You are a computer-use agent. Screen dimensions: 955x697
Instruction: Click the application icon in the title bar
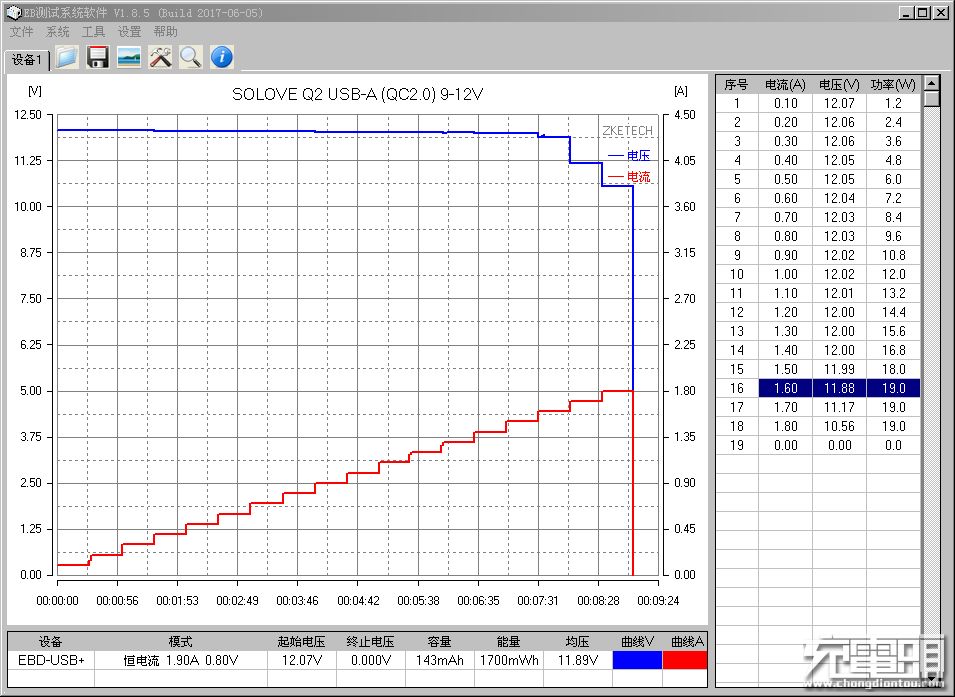[13, 12]
